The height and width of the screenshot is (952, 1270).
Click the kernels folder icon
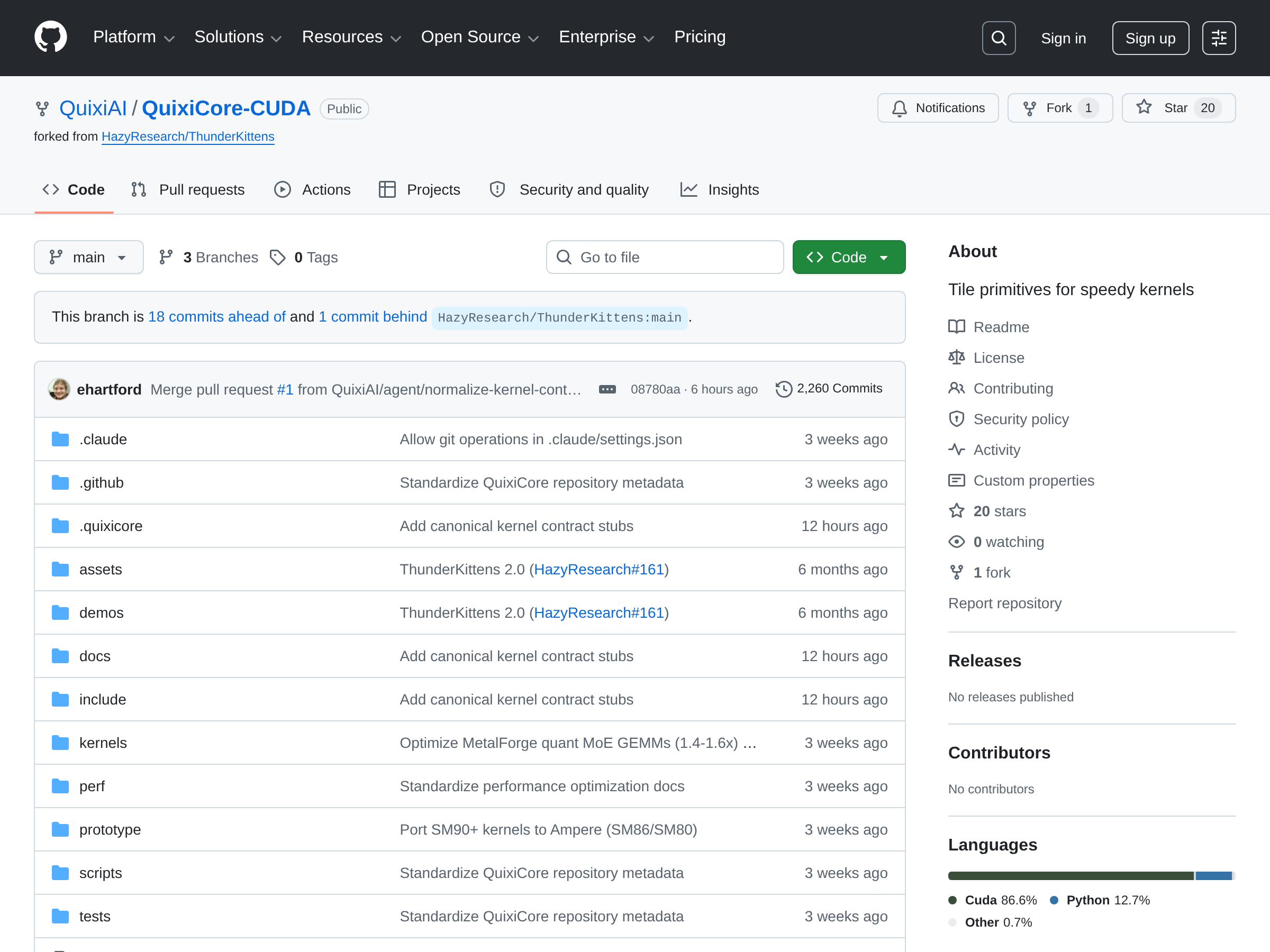[60, 743]
